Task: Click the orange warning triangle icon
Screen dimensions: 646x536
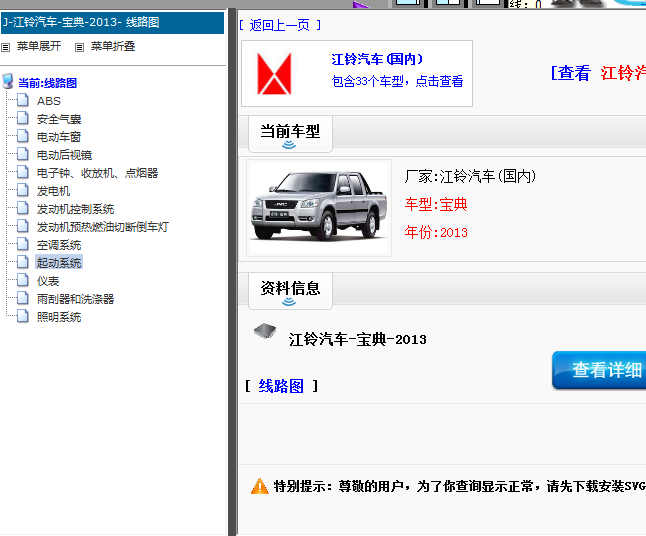Action: coord(260,487)
